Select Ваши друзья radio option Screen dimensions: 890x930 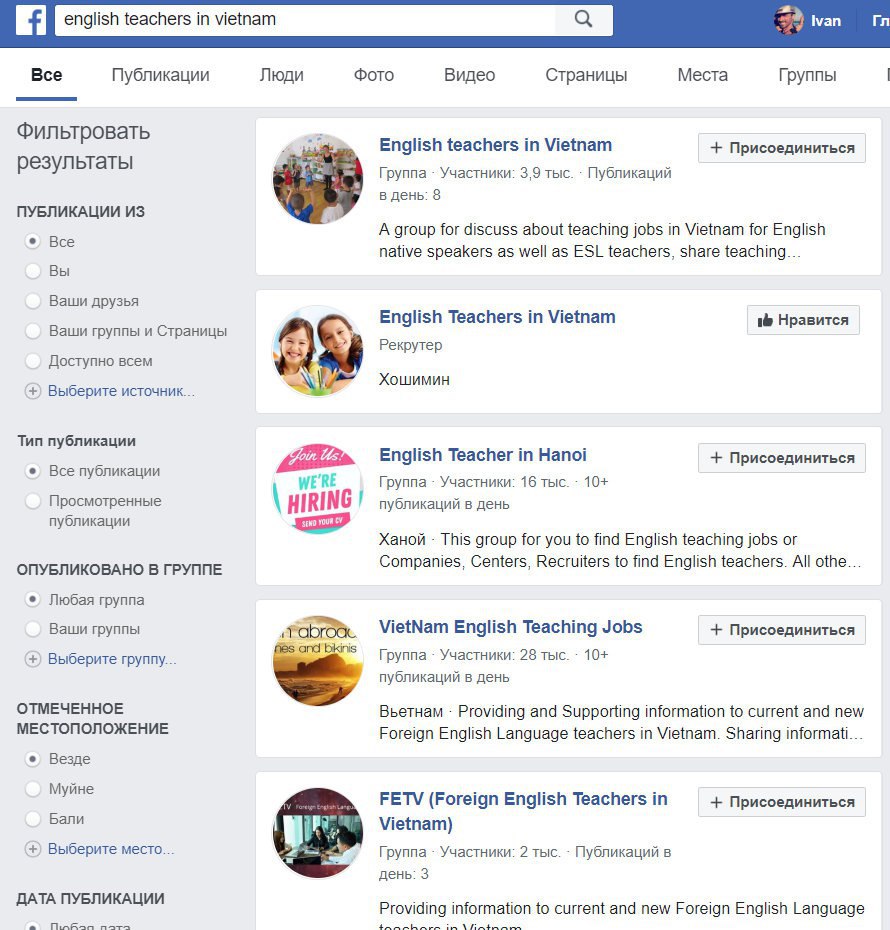click(x=33, y=301)
